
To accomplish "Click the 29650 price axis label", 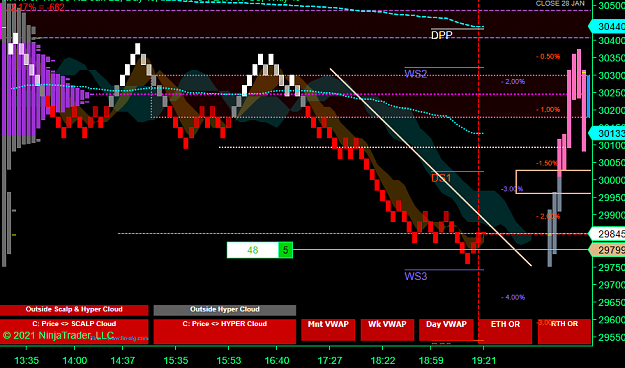I will (x=611, y=302).
